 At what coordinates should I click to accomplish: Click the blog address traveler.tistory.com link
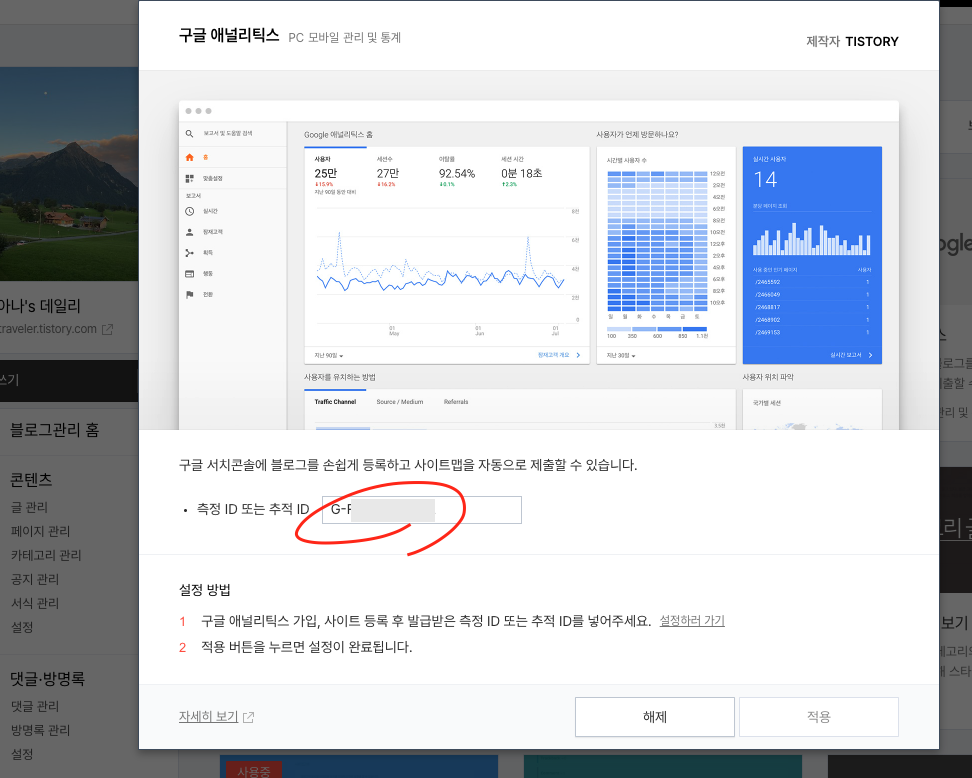click(48, 329)
